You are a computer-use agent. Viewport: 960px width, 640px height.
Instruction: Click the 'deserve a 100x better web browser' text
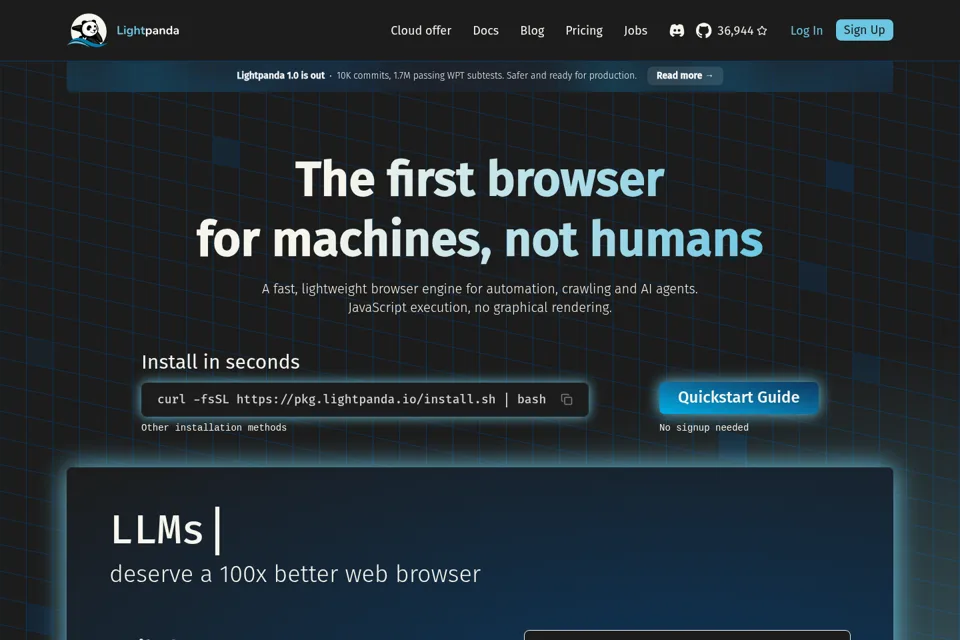click(295, 574)
